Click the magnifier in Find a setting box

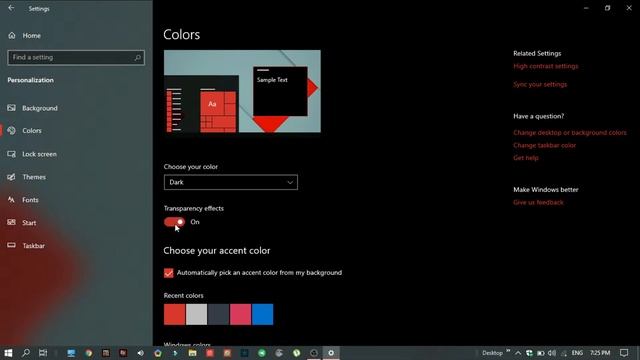tap(138, 58)
